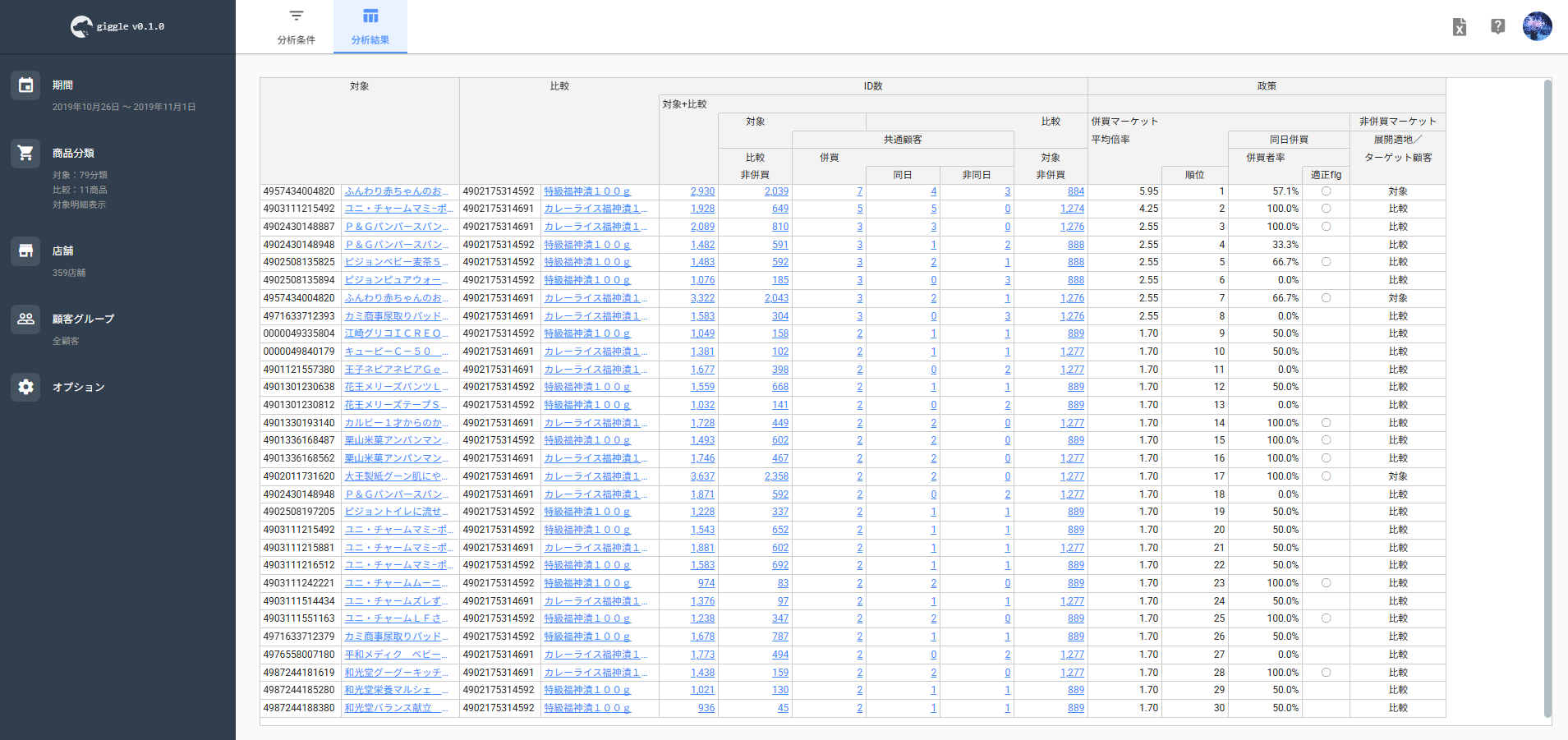Click the 期間 calendar icon

click(x=25, y=85)
